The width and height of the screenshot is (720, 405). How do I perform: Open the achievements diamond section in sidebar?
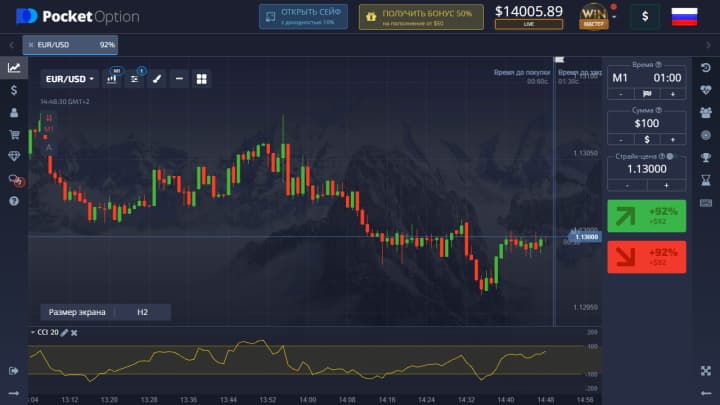[x=14, y=157]
